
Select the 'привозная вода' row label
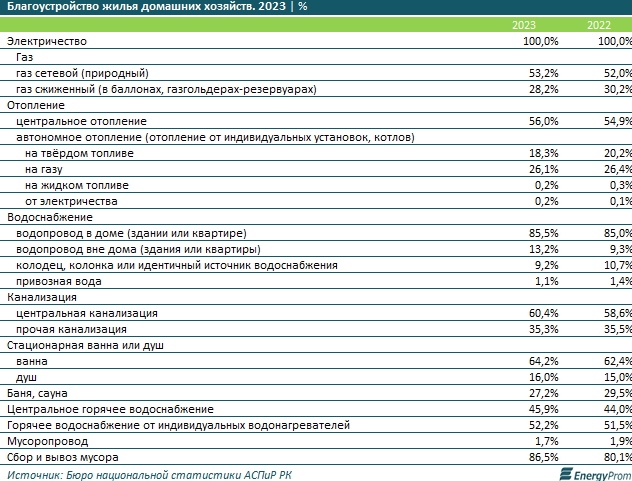pyautogui.click(x=60, y=281)
